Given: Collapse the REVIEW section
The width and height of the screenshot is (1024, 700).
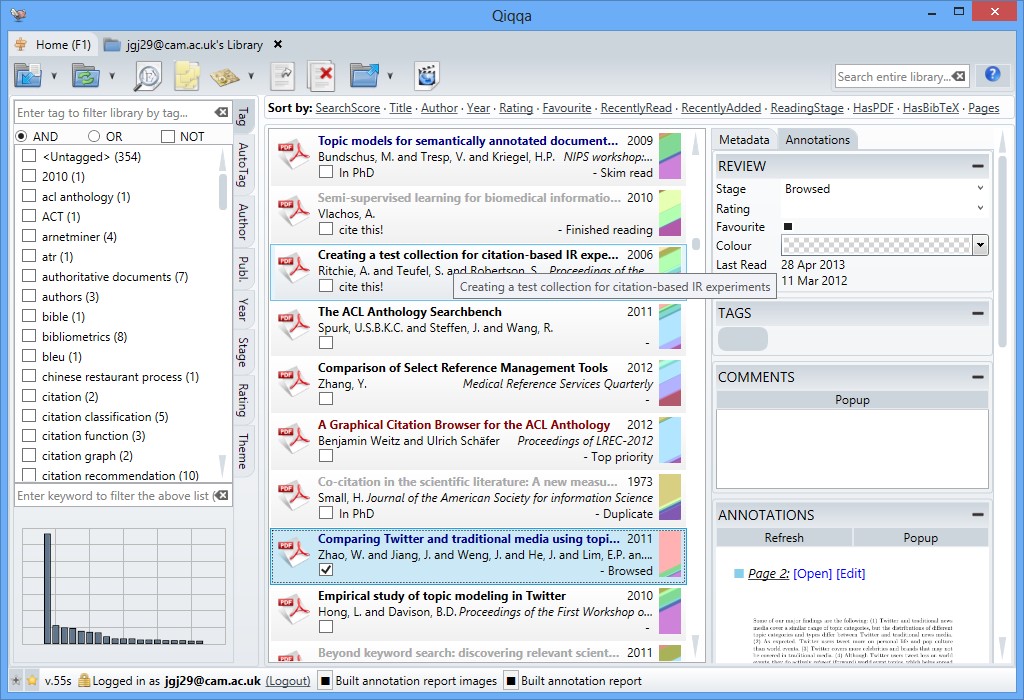Looking at the screenshot, I should click(977, 166).
